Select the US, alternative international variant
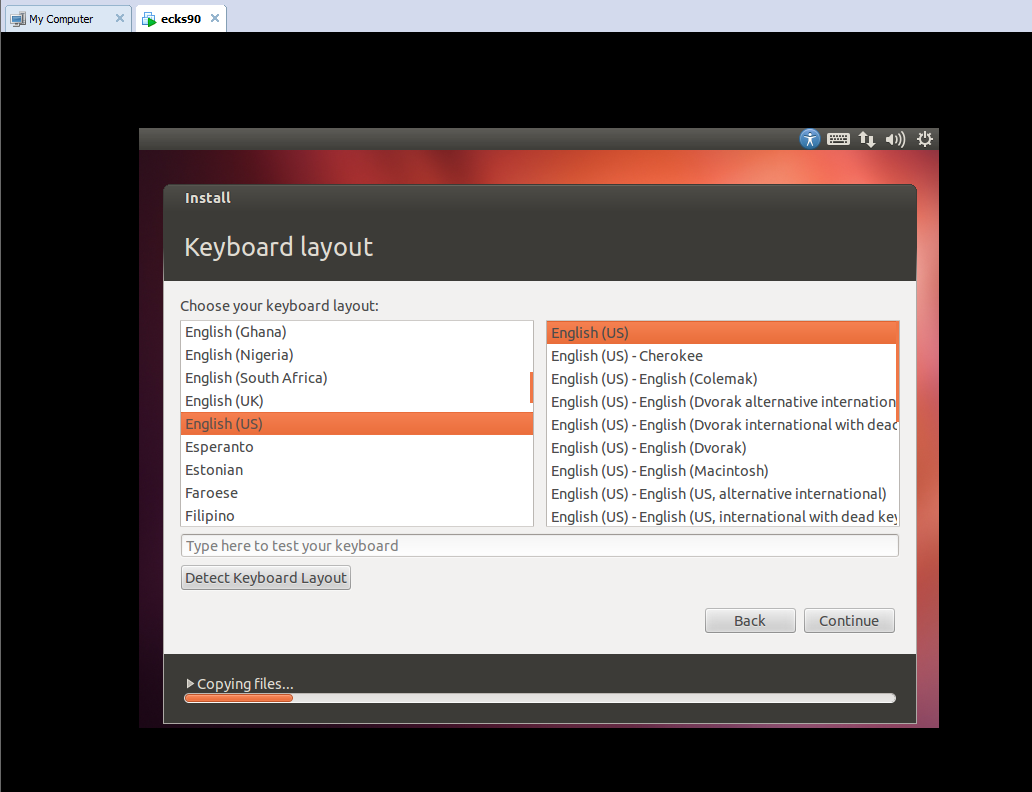The height and width of the screenshot is (792, 1032). pyautogui.click(x=721, y=494)
